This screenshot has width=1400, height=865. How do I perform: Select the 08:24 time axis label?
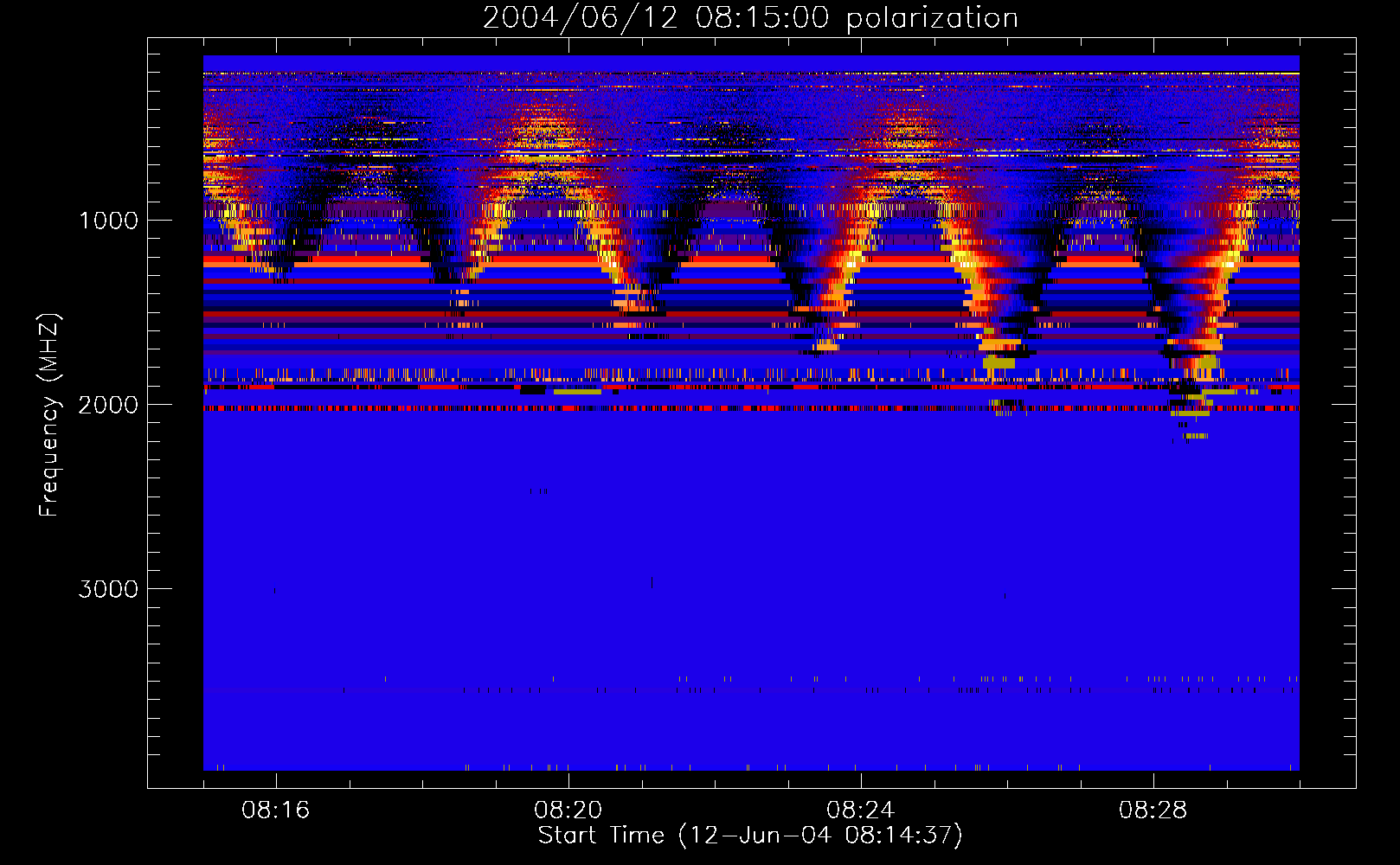(861, 811)
